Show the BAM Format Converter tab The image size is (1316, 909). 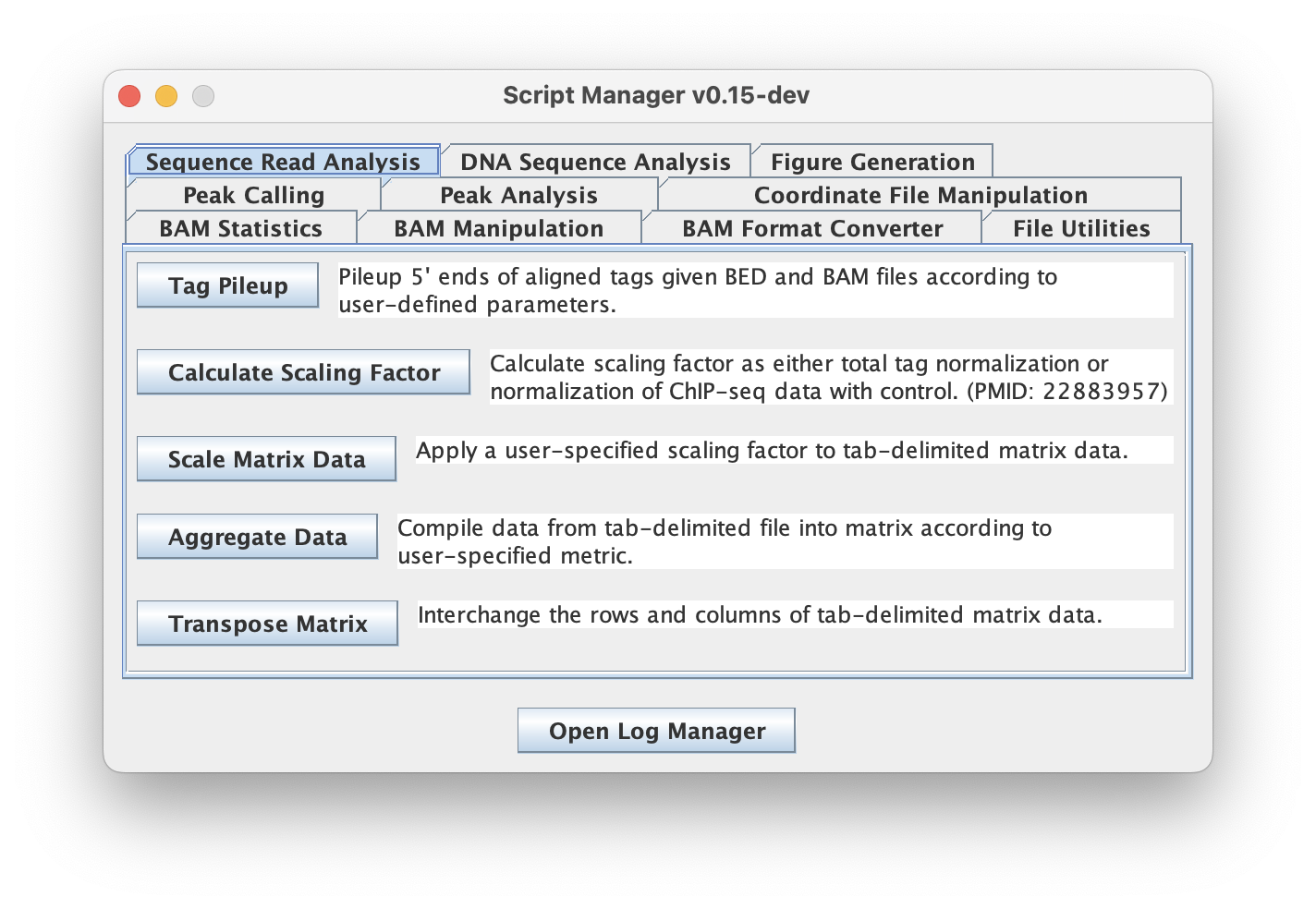812,228
